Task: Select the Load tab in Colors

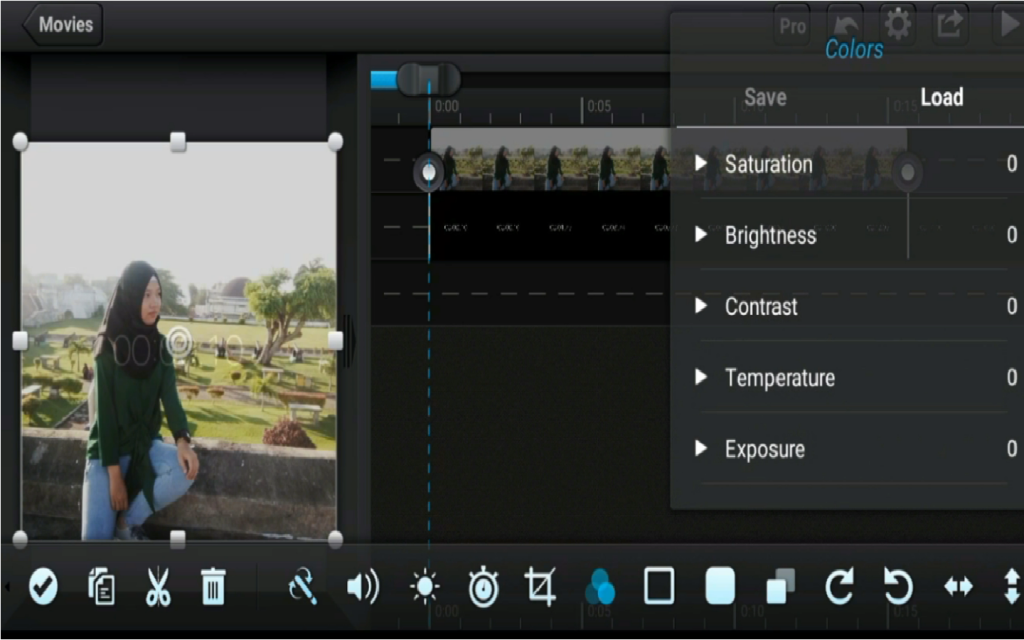Action: [x=942, y=97]
